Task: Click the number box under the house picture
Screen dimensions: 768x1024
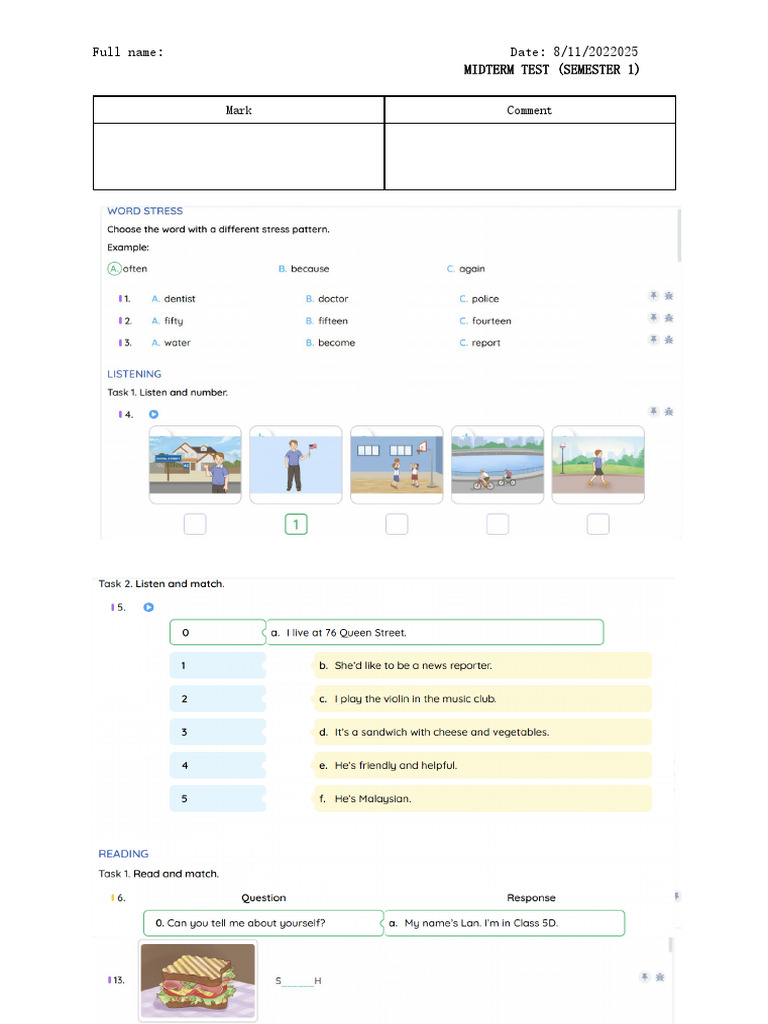Action: pos(195,524)
